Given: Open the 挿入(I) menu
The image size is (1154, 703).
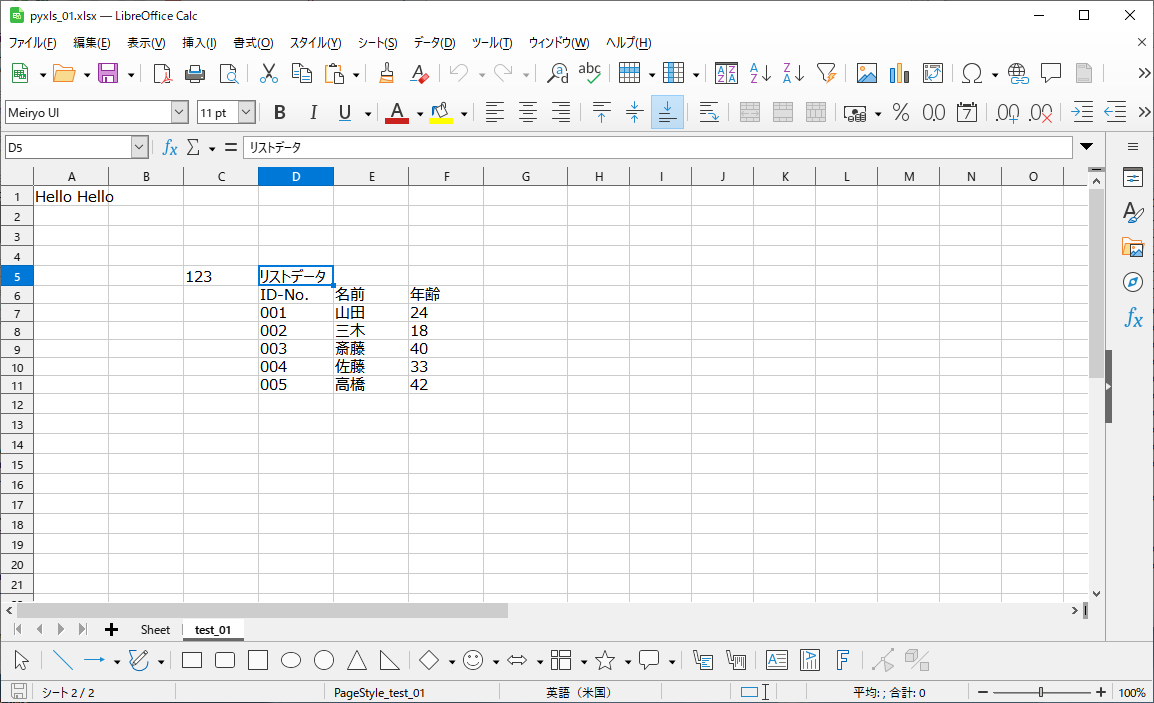Looking at the screenshot, I should pos(199,43).
